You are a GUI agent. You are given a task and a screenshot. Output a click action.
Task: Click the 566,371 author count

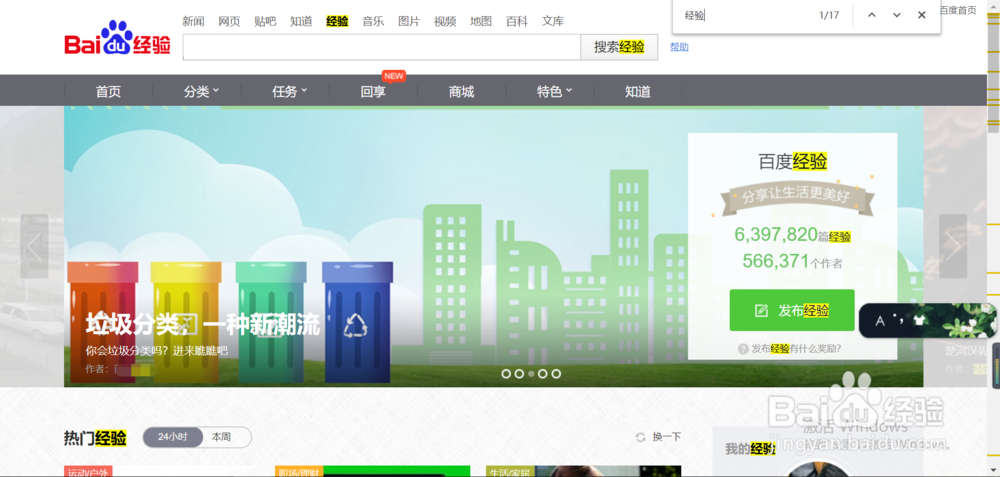coord(776,261)
